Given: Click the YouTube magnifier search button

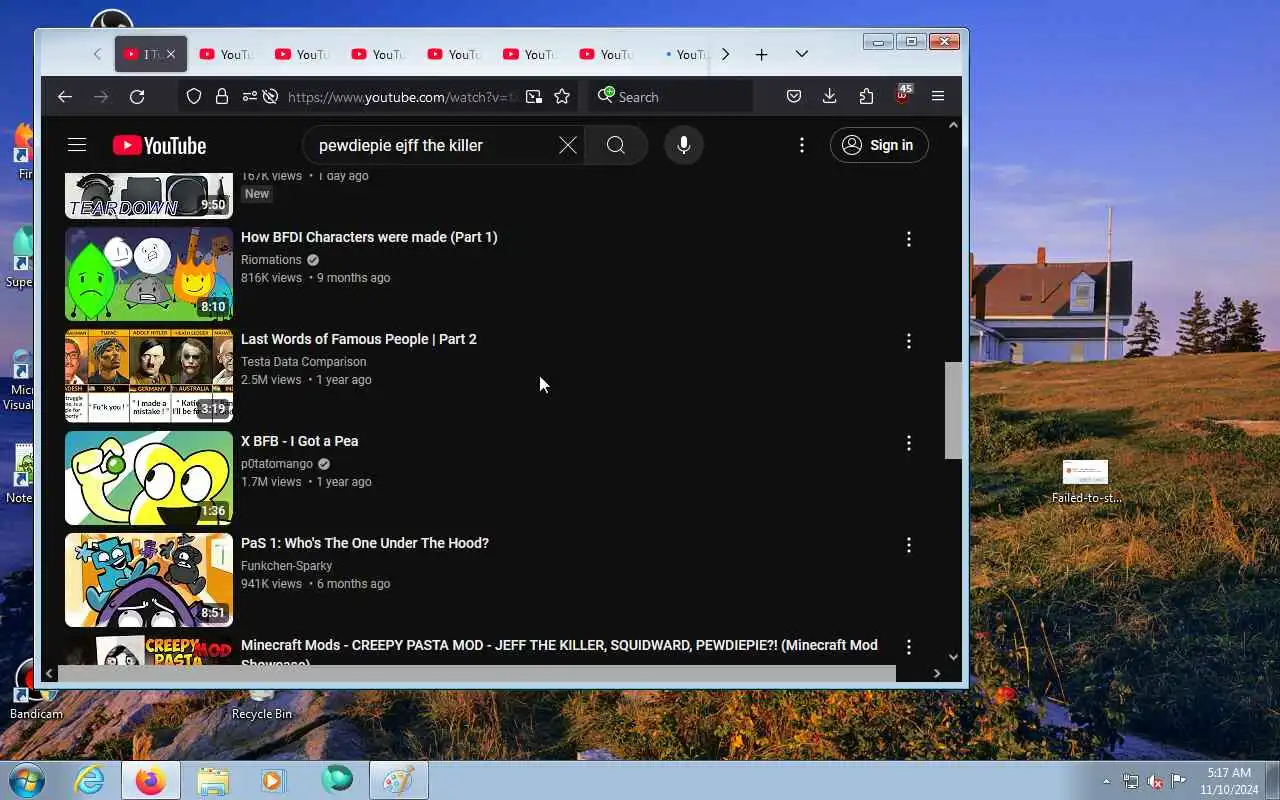Looking at the screenshot, I should click(x=616, y=145).
